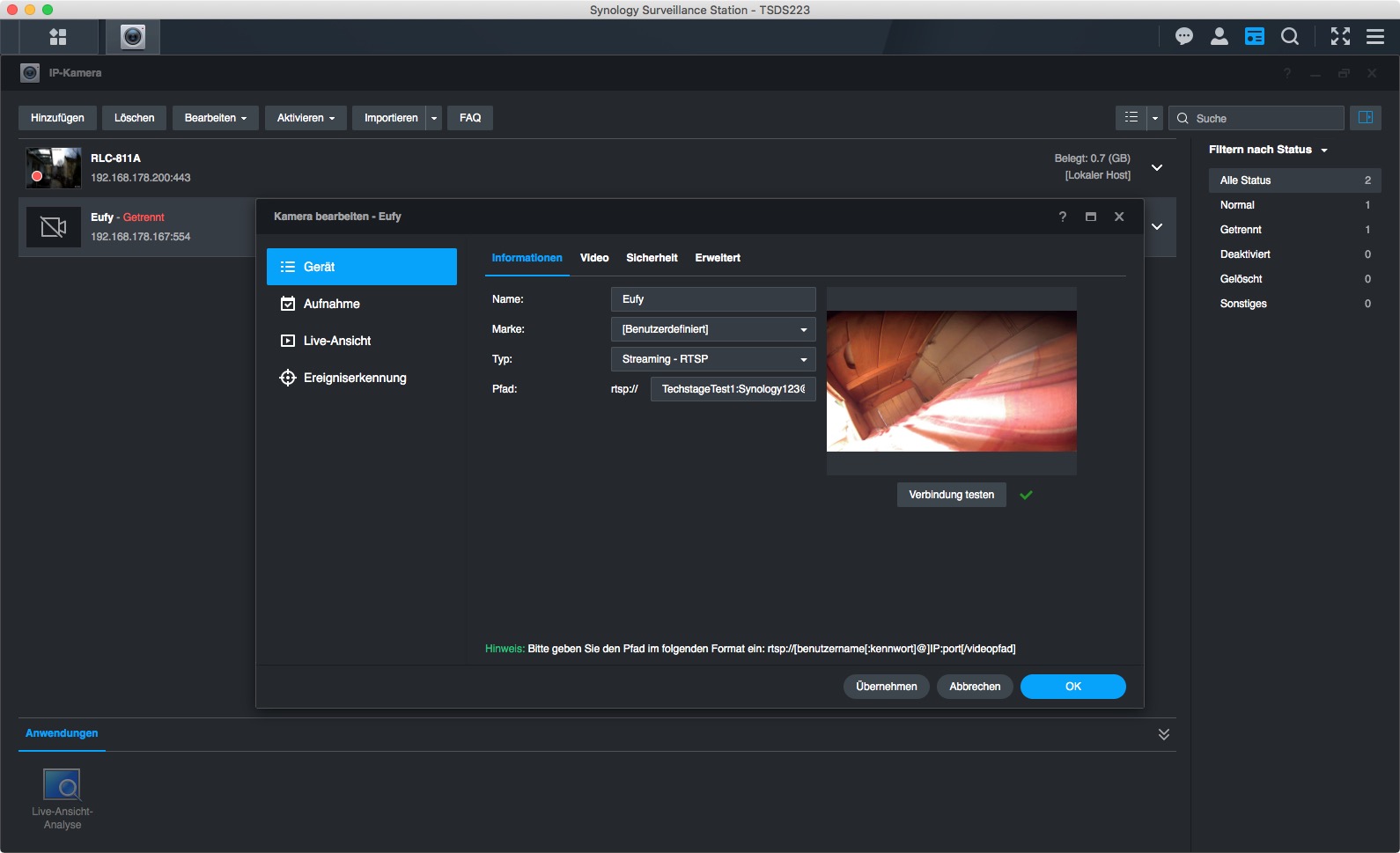Open the Typ Streaming - RTSP dropdown
This screenshot has height=853, width=1400.
[712, 359]
